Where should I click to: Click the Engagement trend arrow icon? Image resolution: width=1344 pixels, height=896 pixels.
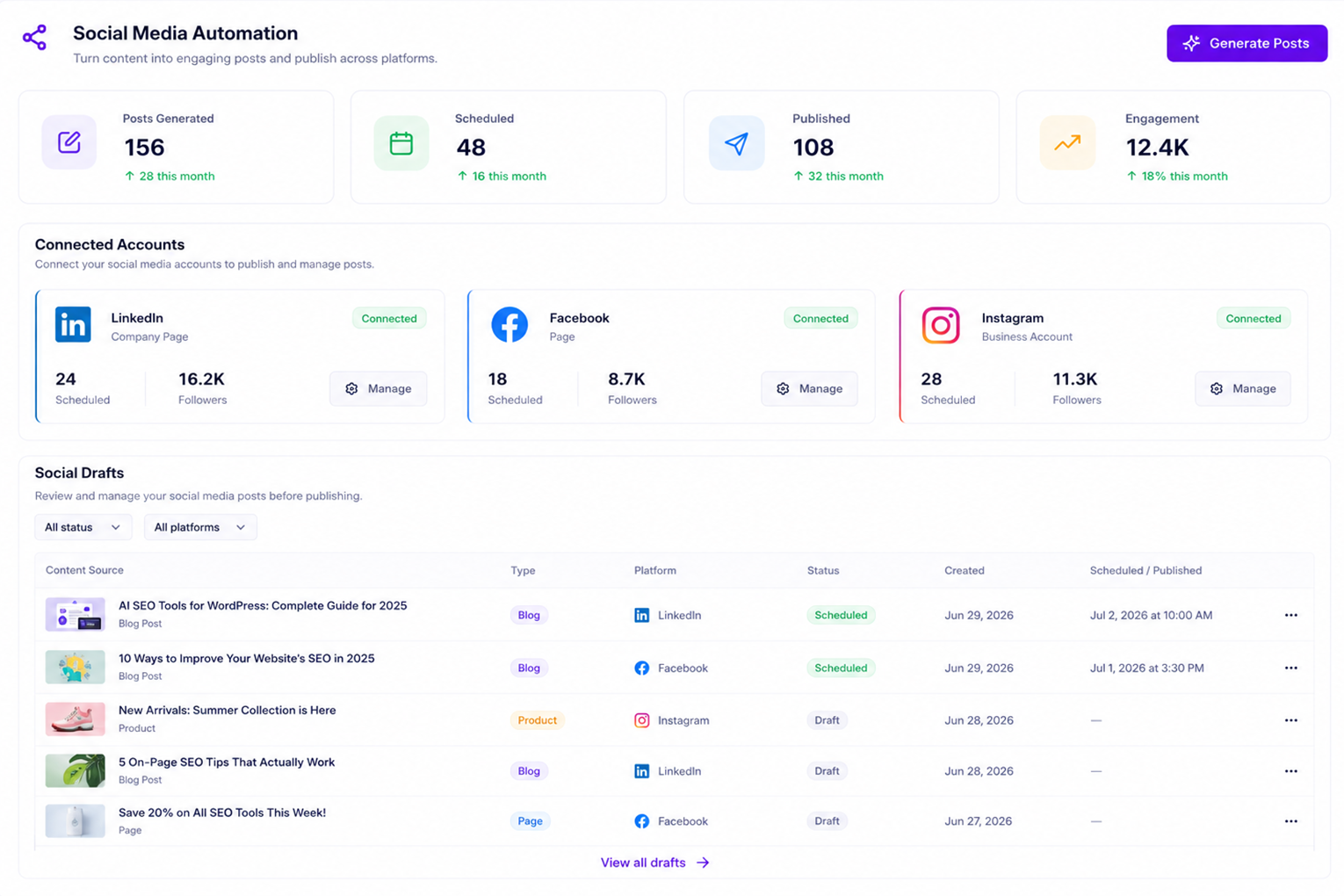(x=1067, y=142)
